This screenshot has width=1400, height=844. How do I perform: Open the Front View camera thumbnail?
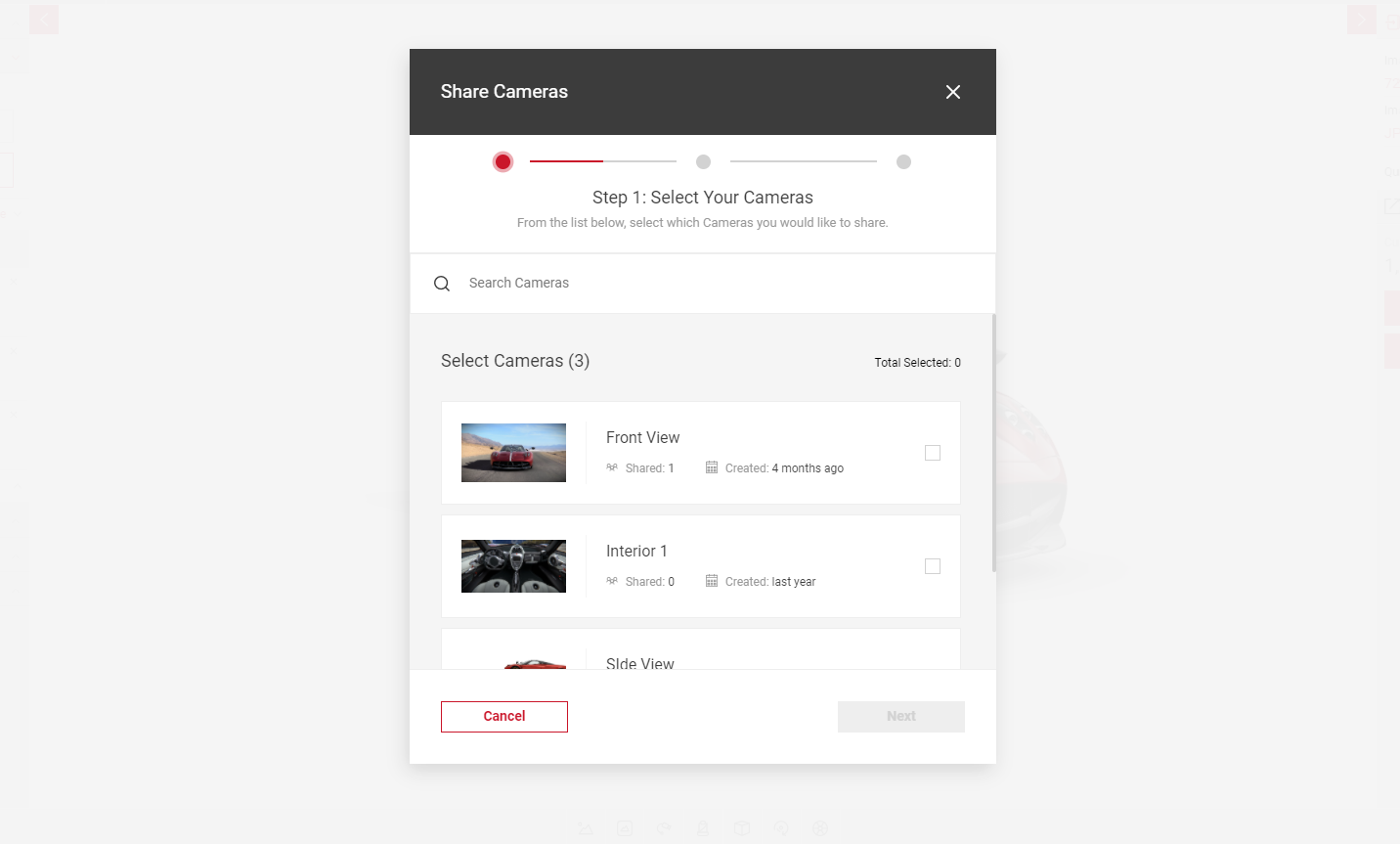point(513,453)
